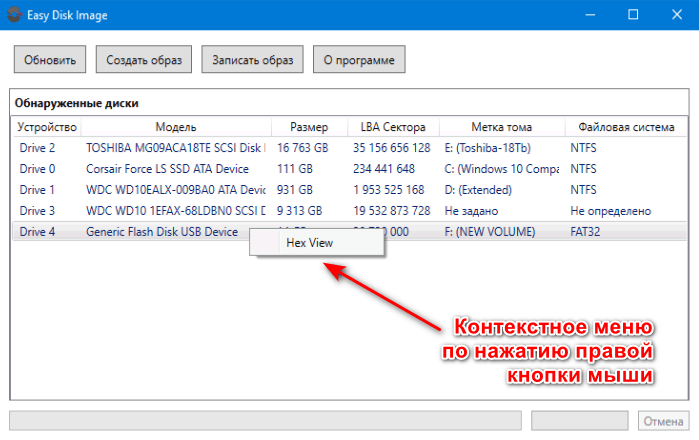Screen dimensions: 699x440
Task: Click the 35 156 656 128 sectors cell
Action: (392, 148)
